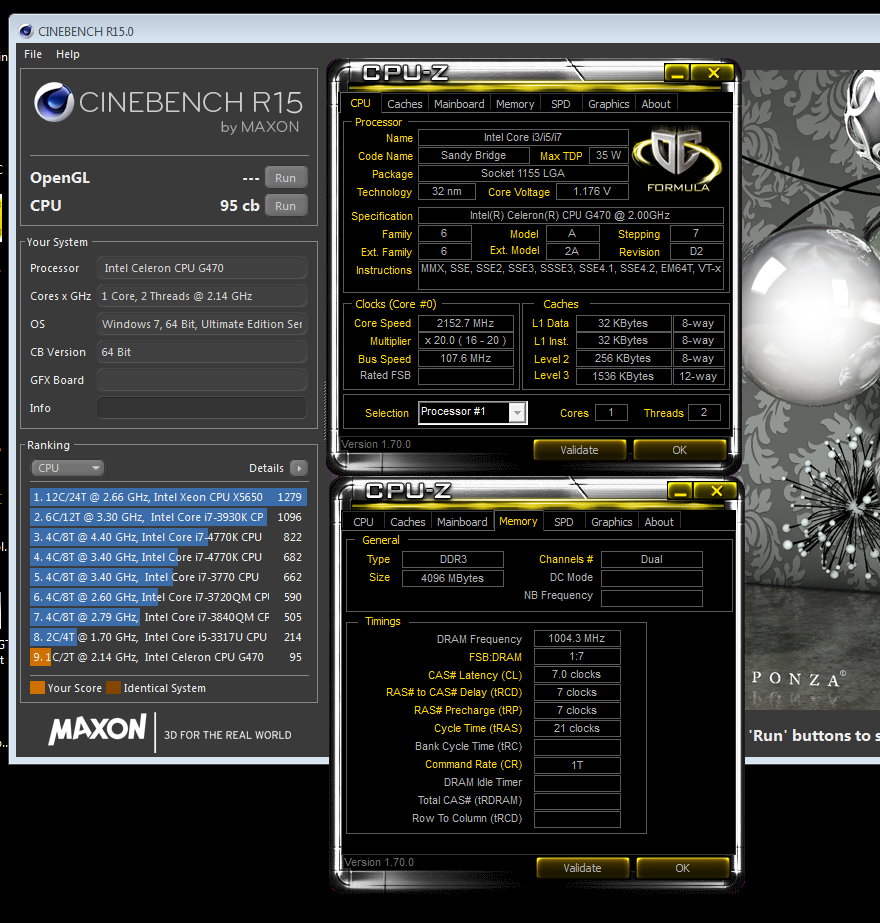The width and height of the screenshot is (880, 923).
Task: Click Validate in top CPU-Z window
Action: (x=579, y=450)
